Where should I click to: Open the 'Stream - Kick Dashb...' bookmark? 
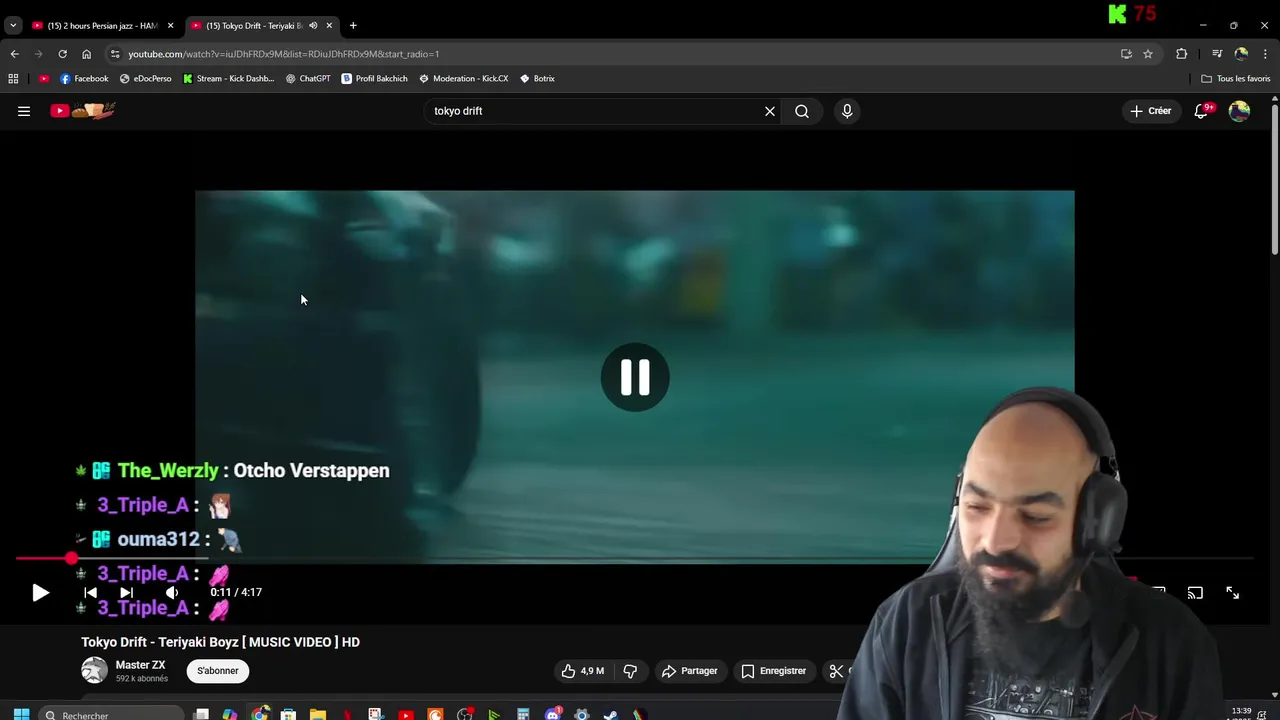point(229,78)
